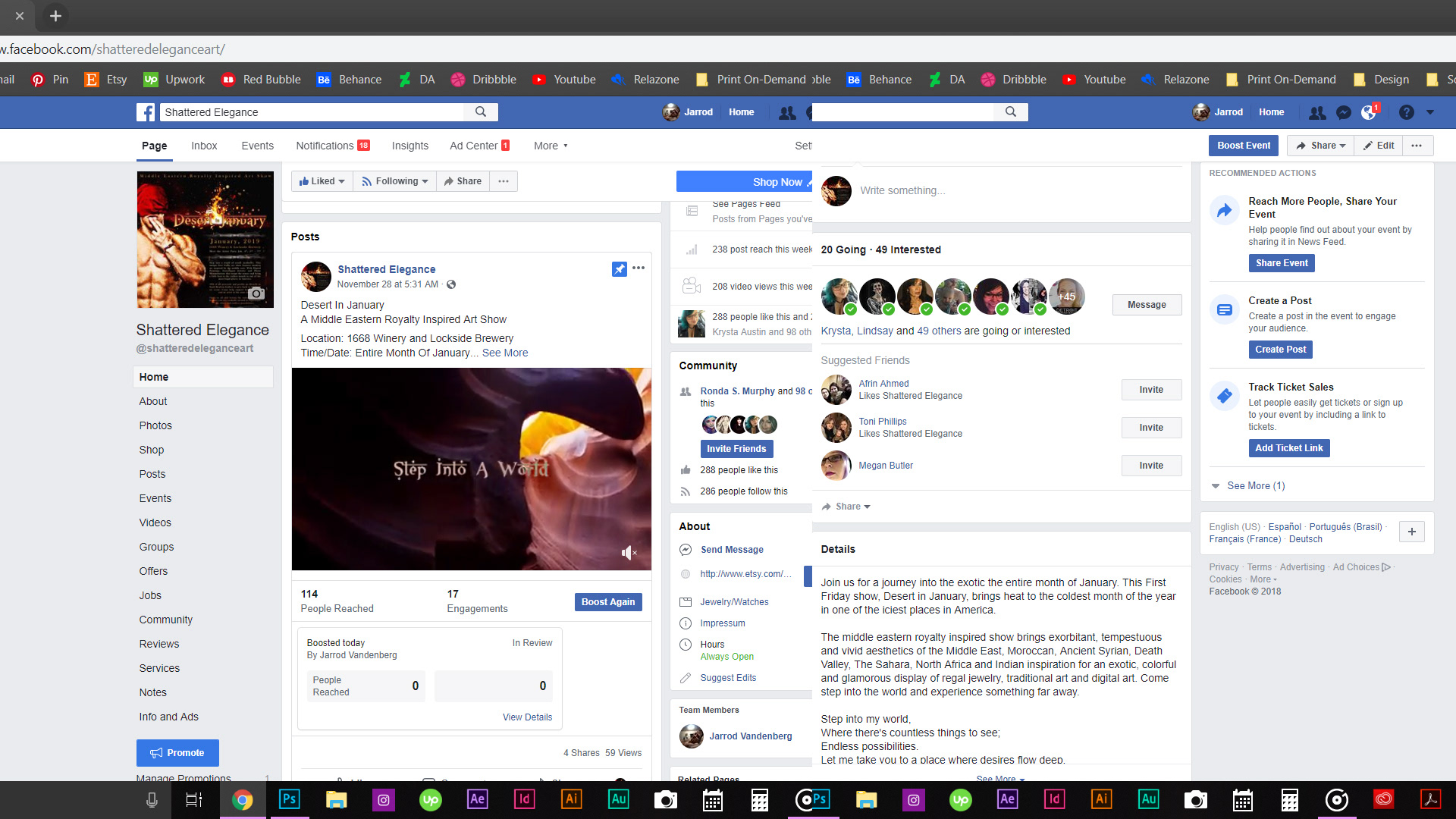Click the microphone icon in taskbar
Viewport: 1456px width, 819px height.
click(x=152, y=799)
